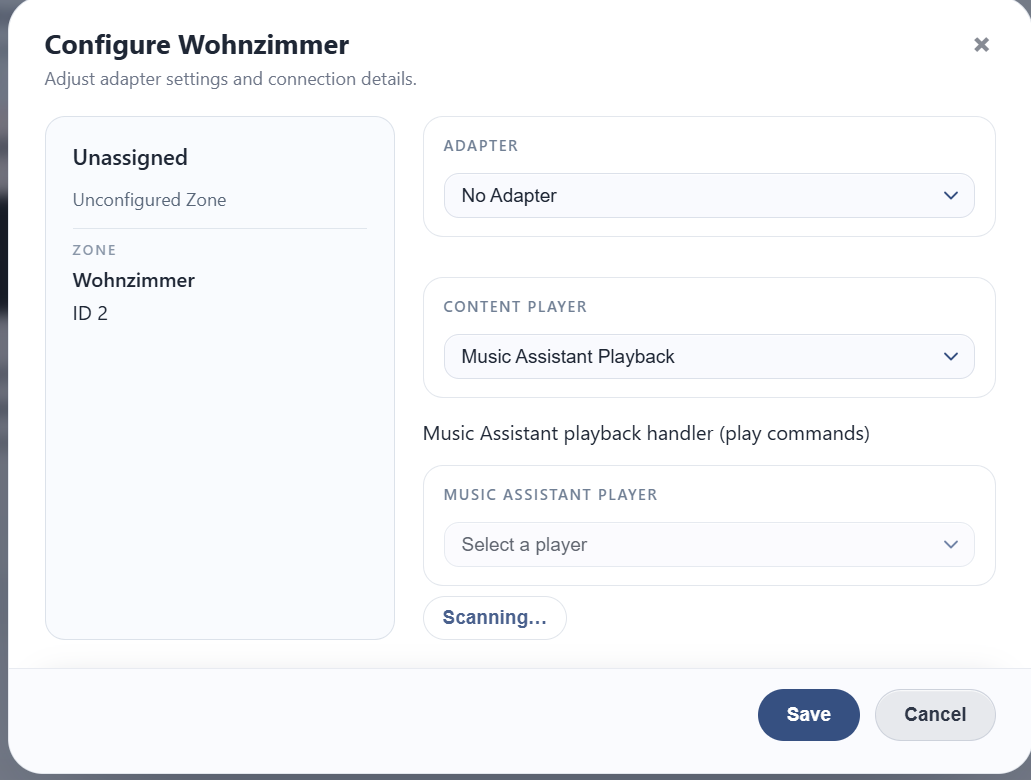Click the chevron arrow in Adapter field
The width and height of the screenshot is (1031, 780).
click(951, 196)
